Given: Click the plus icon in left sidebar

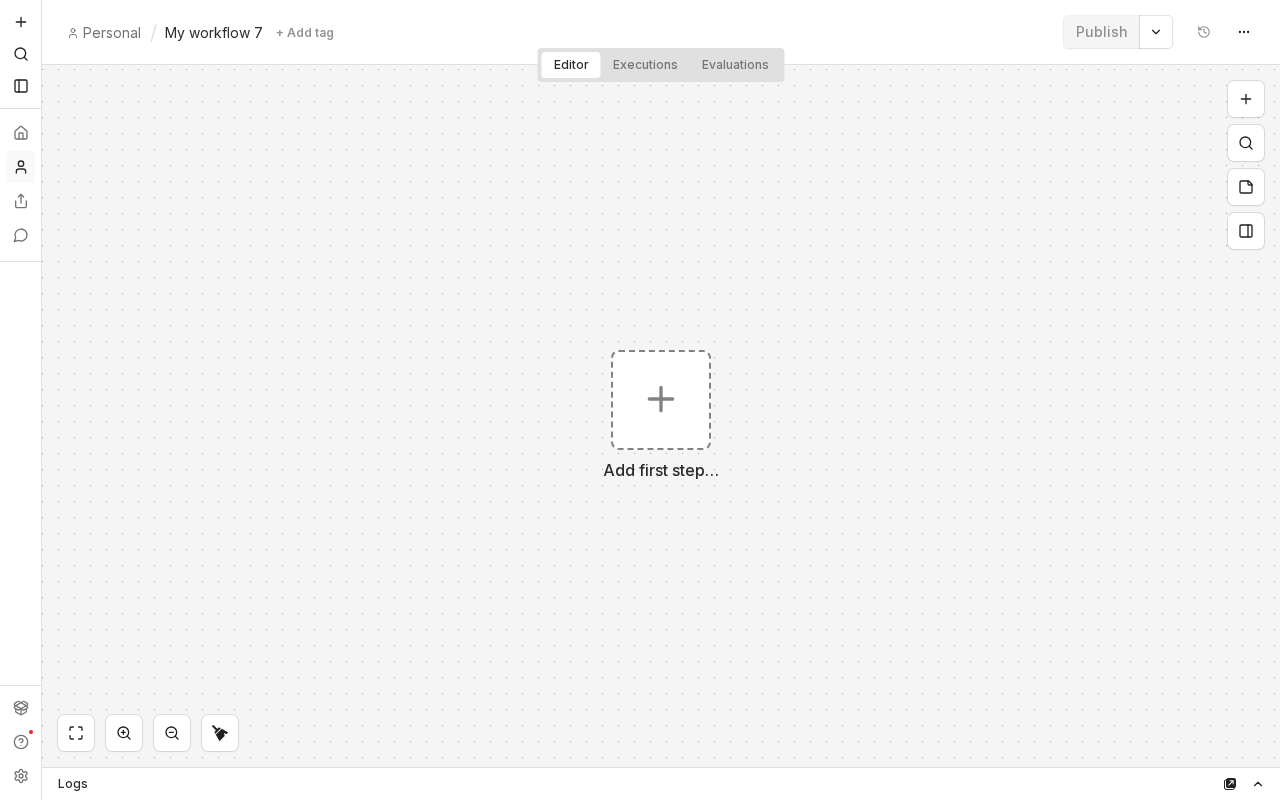Looking at the screenshot, I should tap(21, 22).
